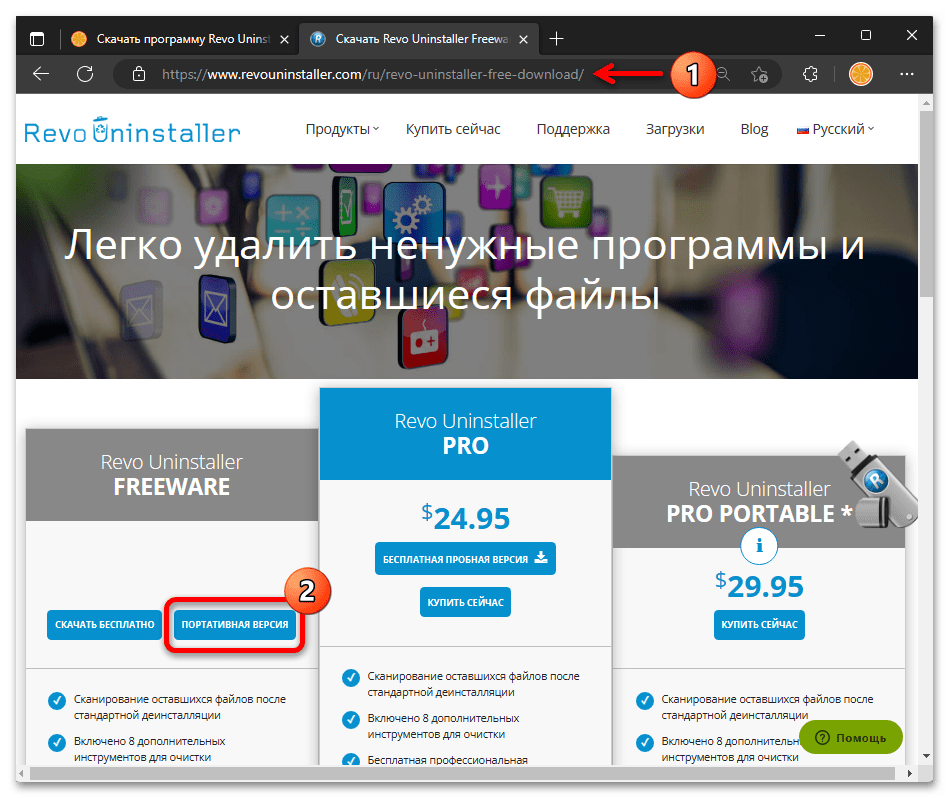The image size is (949, 798).
Task: Click Купить сейчас under Pro Portable $29.95
Action: 759,625
